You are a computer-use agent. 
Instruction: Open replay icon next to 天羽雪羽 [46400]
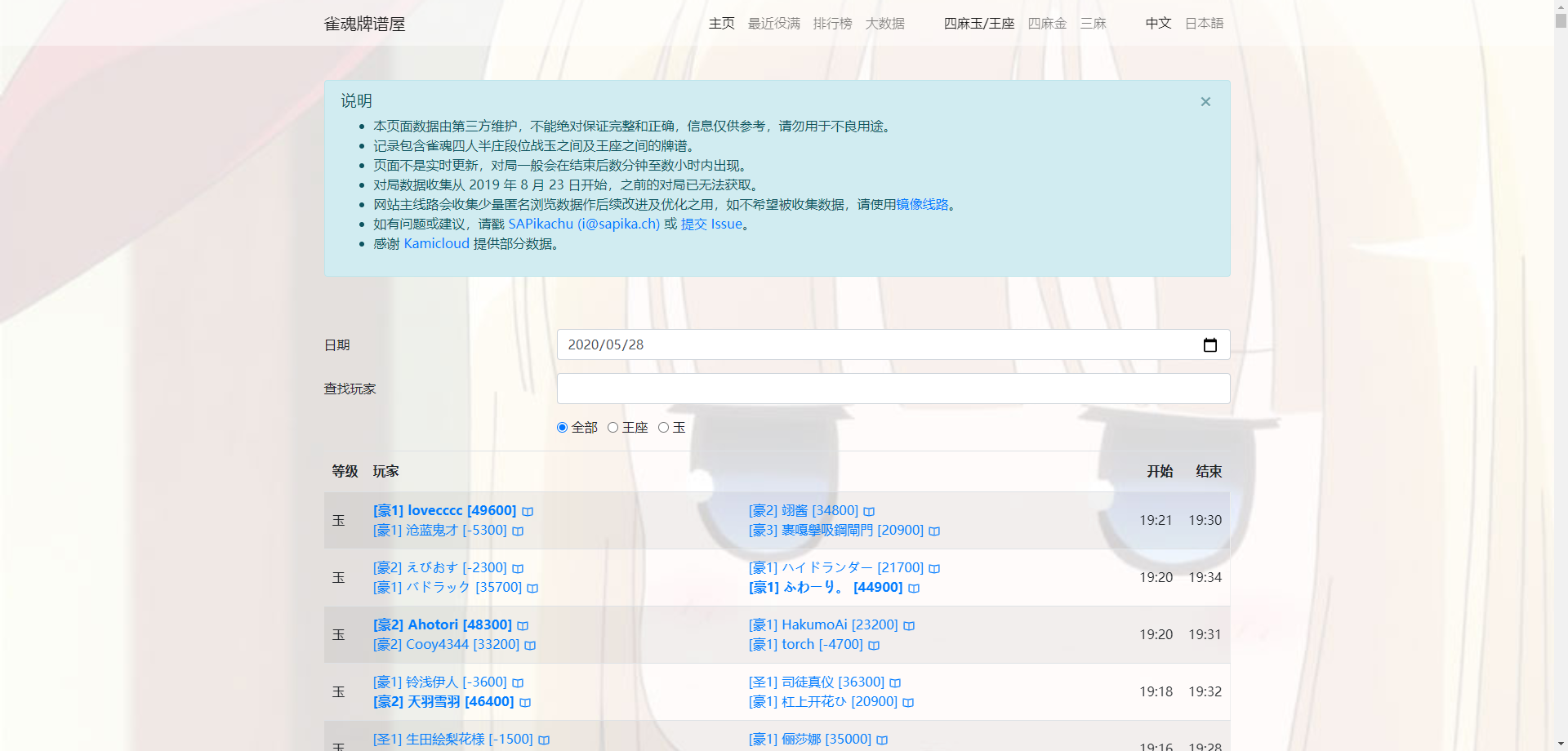(x=525, y=703)
